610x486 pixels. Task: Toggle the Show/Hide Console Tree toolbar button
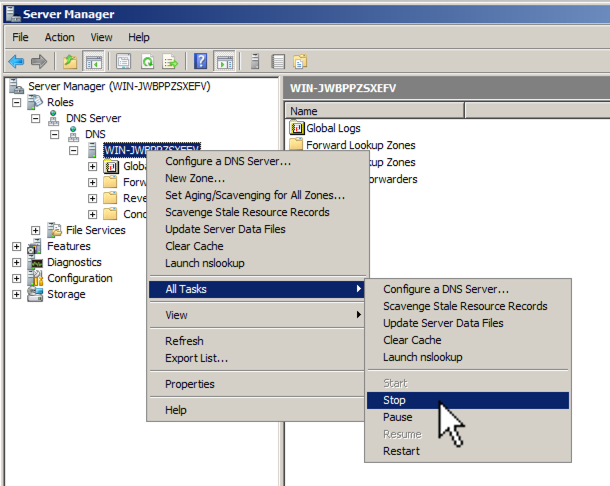(93, 61)
